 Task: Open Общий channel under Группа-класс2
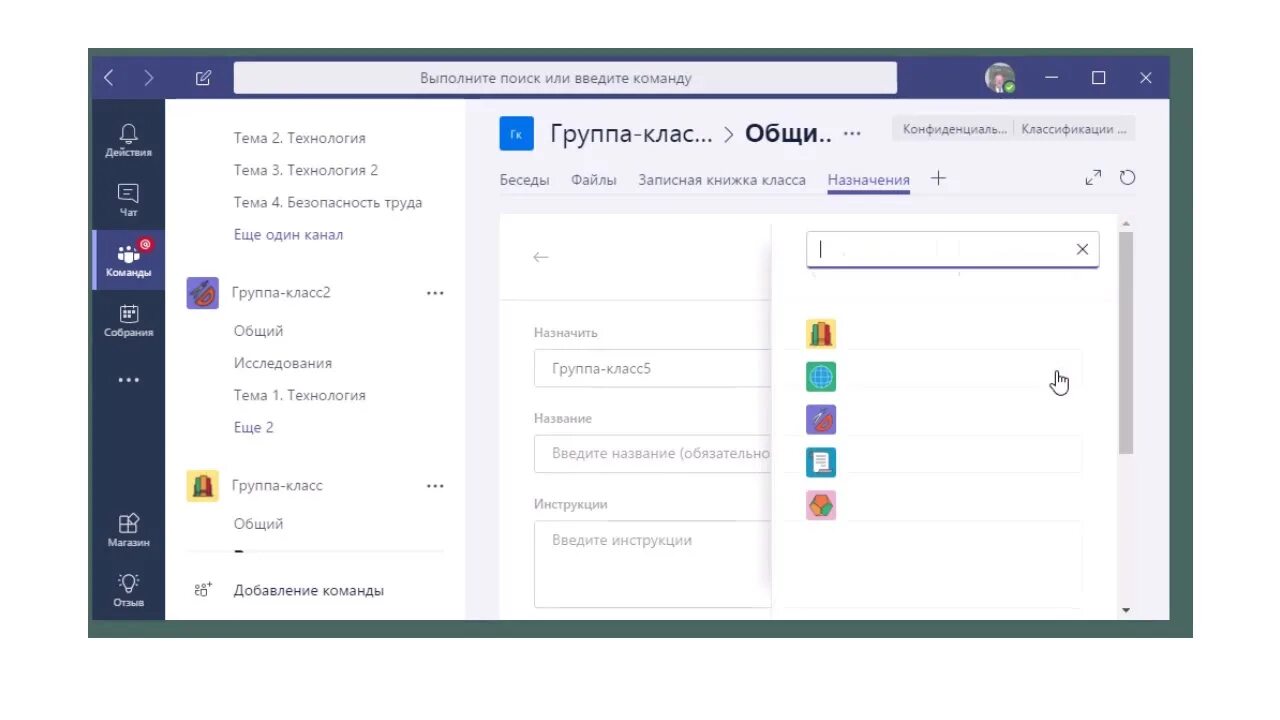(258, 331)
